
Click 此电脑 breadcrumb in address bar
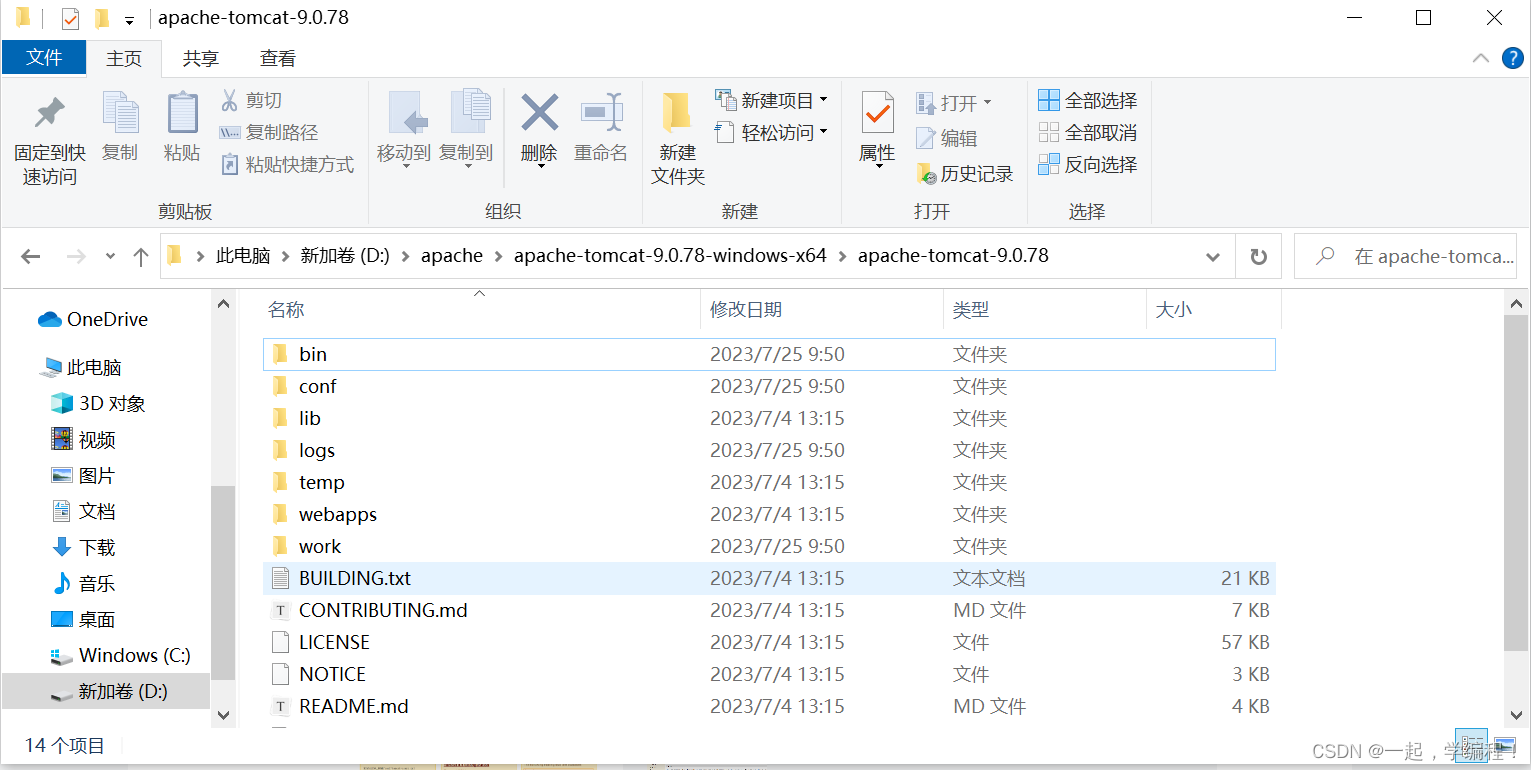coord(243,256)
